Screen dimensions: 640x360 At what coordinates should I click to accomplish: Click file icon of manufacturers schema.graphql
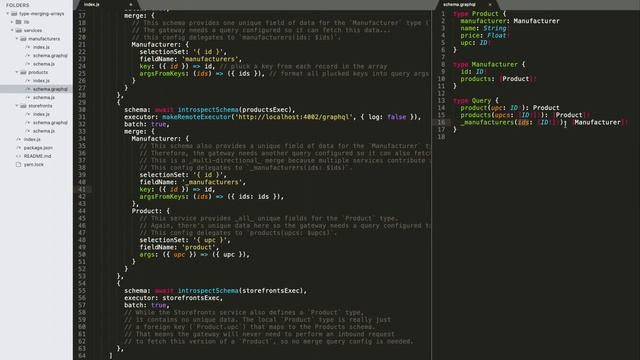(28, 56)
